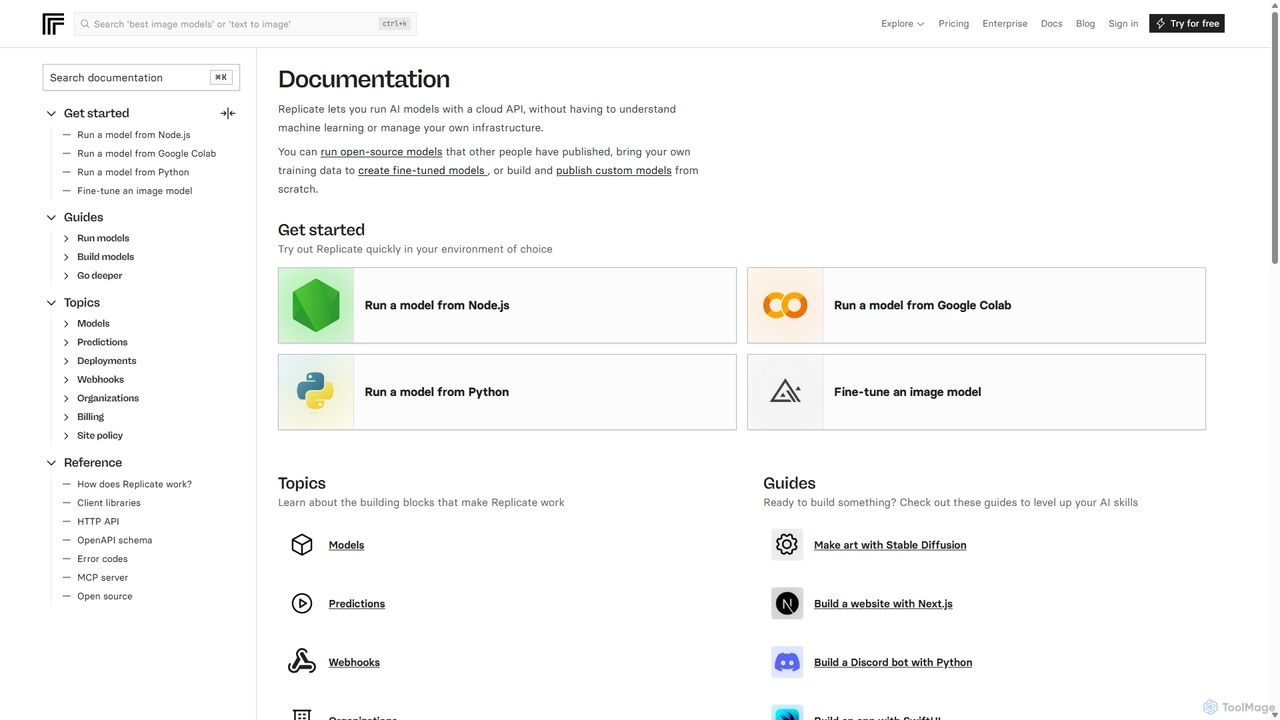The image size is (1280, 720).
Task: Select sidebar Run a model from Python
Action: click(x=133, y=172)
